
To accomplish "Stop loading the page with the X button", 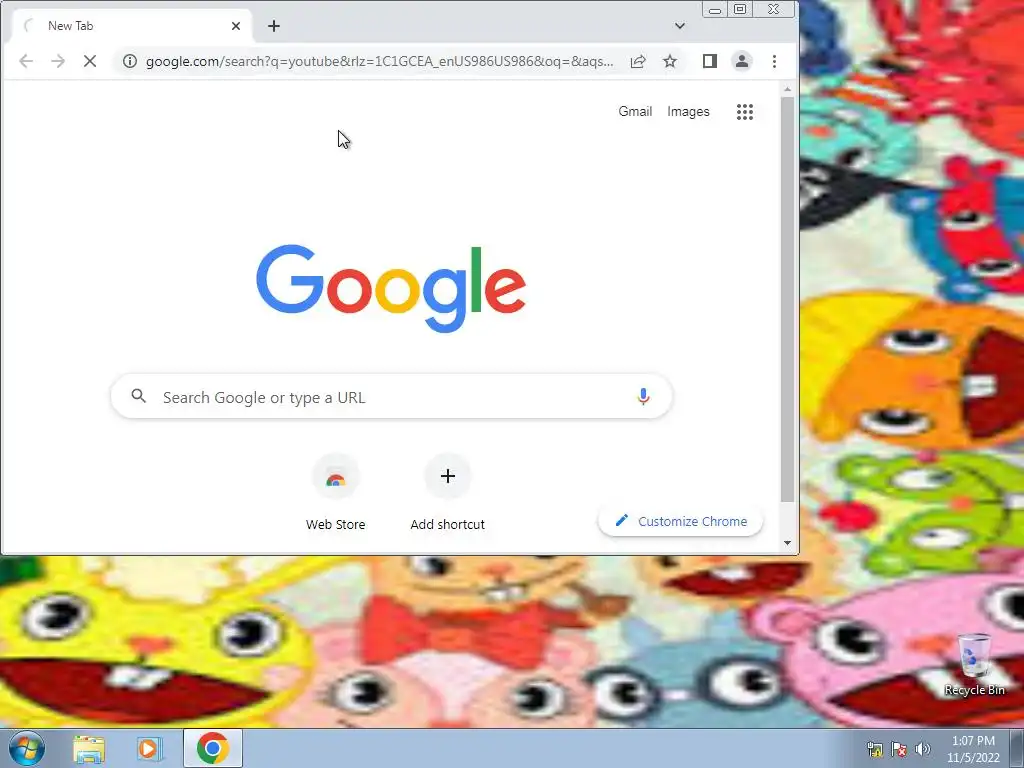I will [90, 61].
